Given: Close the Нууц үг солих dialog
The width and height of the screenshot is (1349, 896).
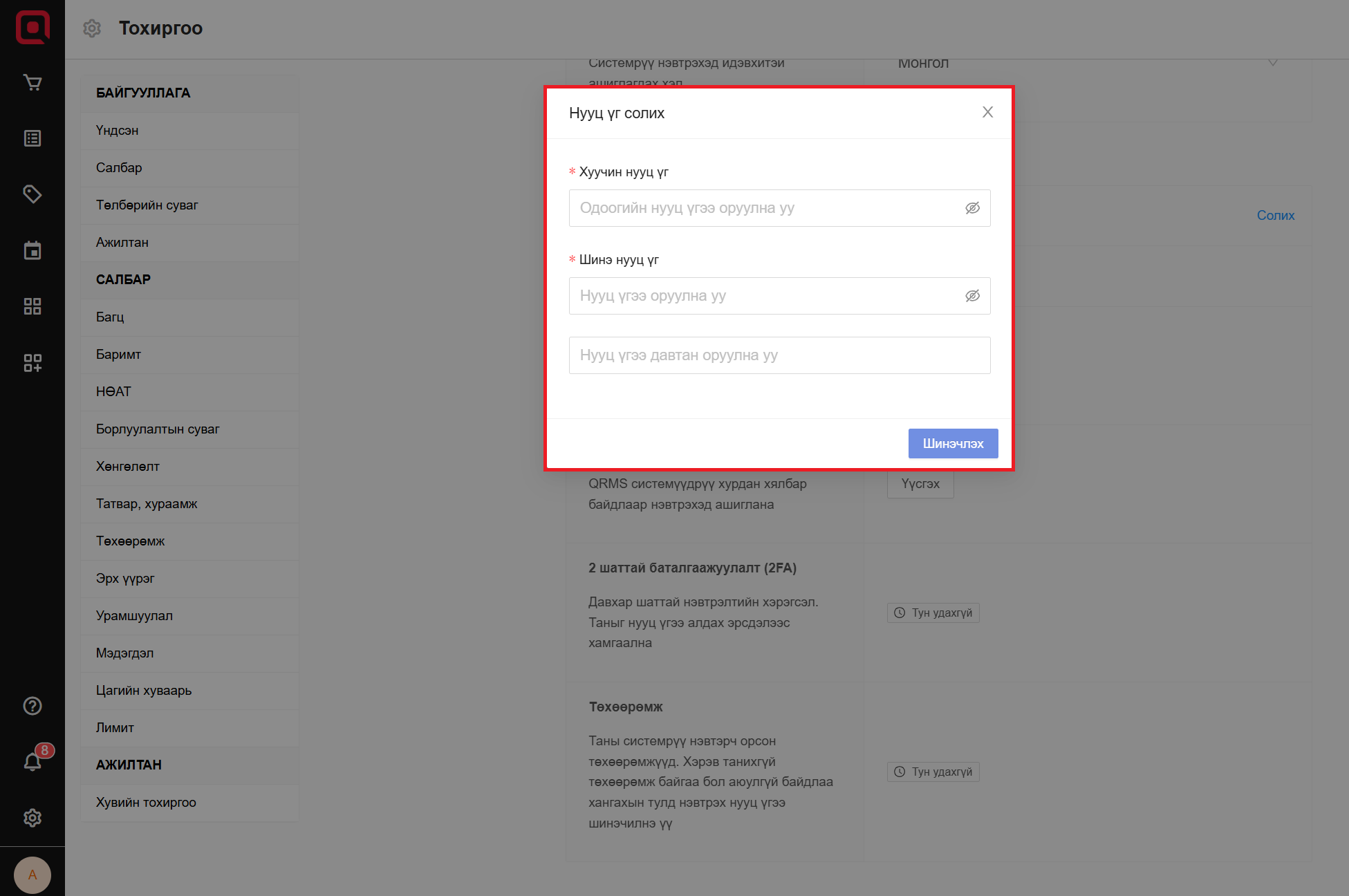Looking at the screenshot, I should pyautogui.click(x=987, y=113).
